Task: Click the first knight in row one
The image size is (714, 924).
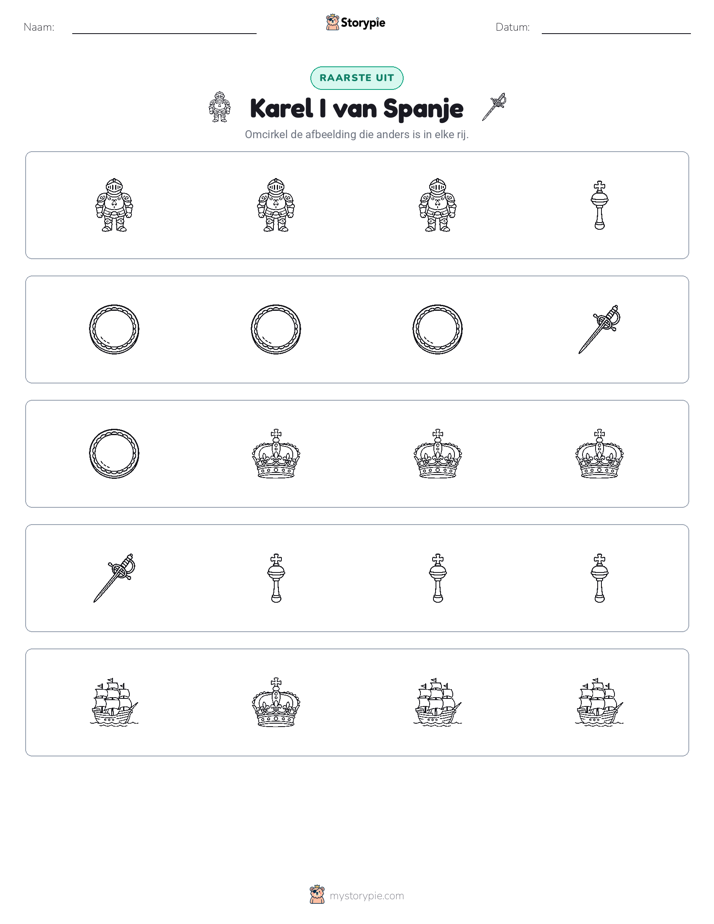Action: click(114, 205)
